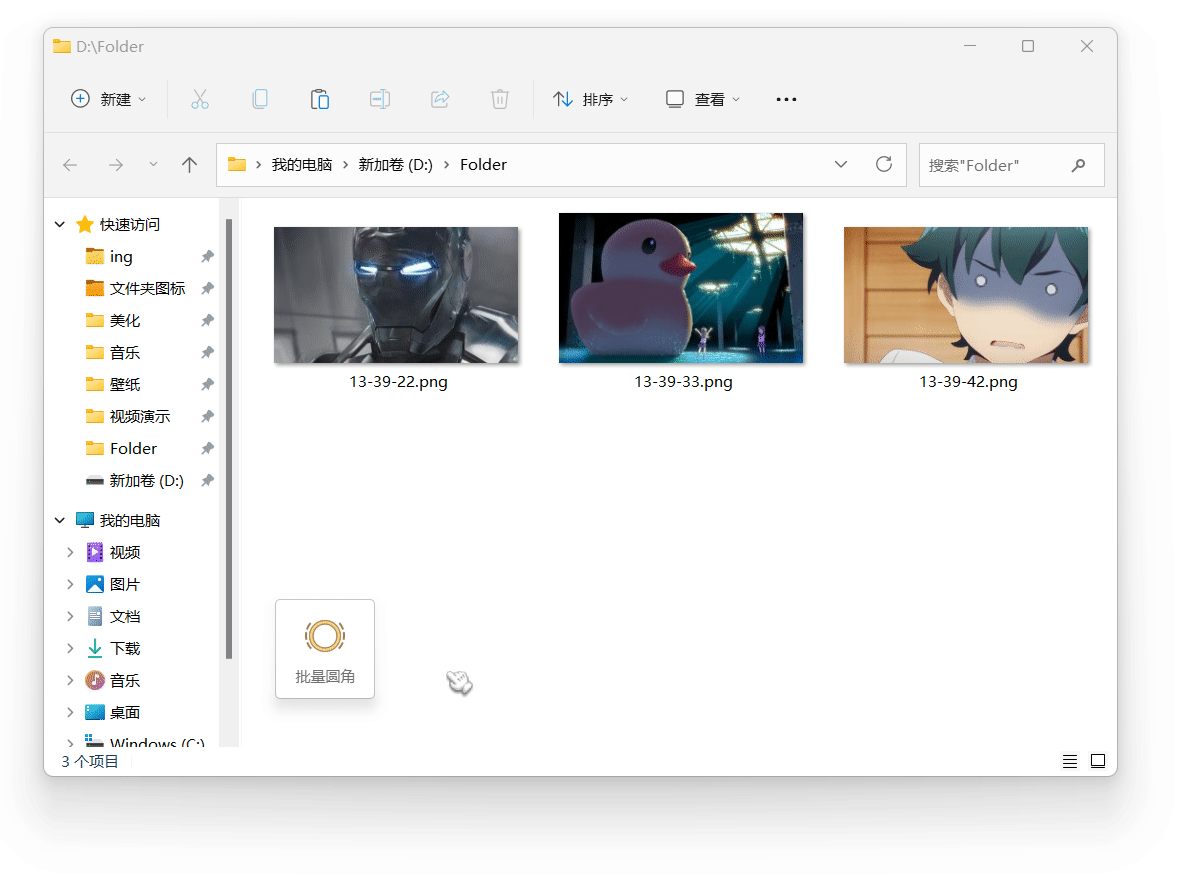The image size is (1180, 879).
Task: Click the 批量圆角 batch round-corner tool
Action: (x=325, y=649)
